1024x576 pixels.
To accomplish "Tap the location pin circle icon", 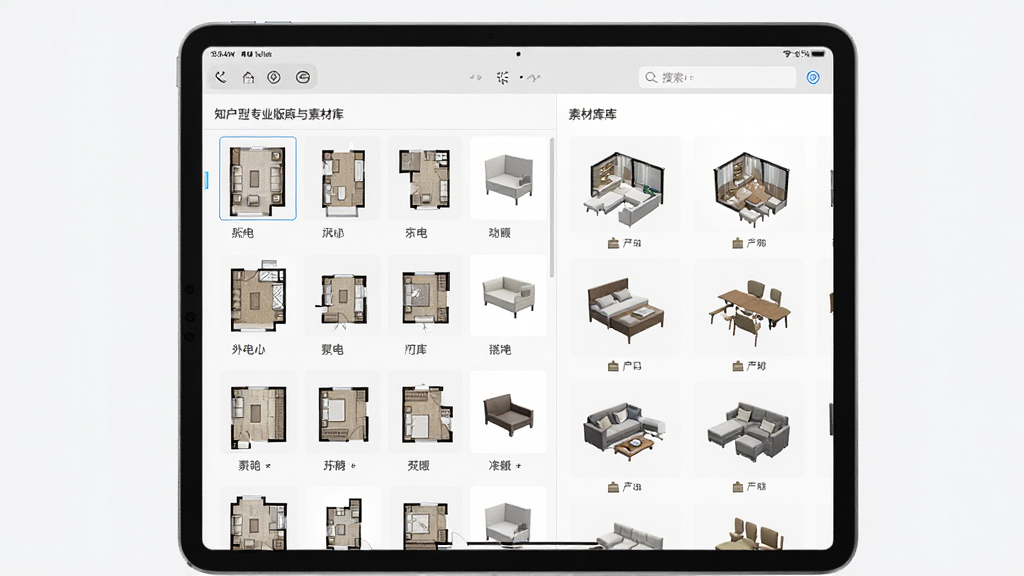I will tap(274, 77).
